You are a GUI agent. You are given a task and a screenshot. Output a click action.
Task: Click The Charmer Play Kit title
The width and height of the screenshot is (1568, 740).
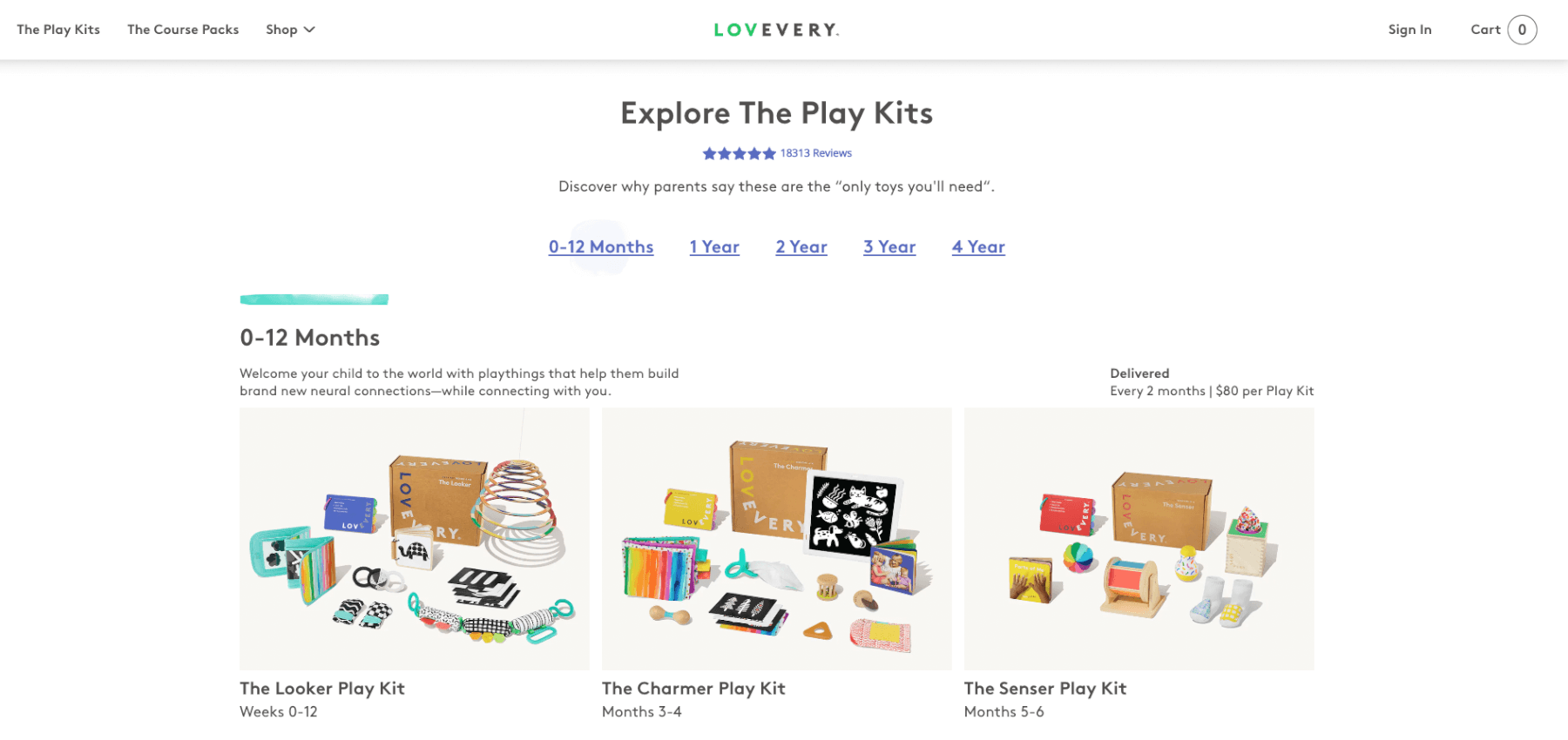click(693, 689)
